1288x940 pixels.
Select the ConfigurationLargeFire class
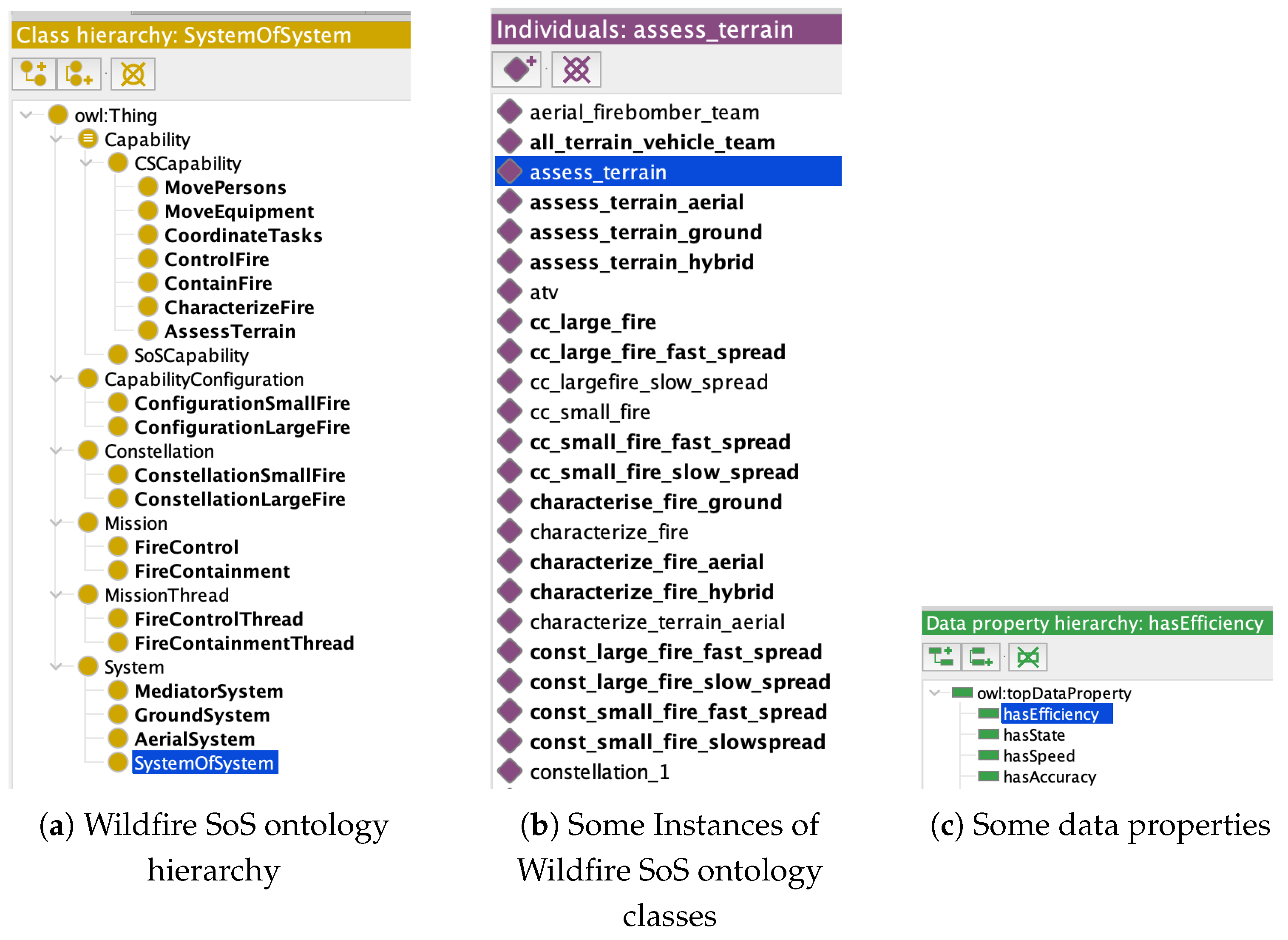(x=242, y=427)
